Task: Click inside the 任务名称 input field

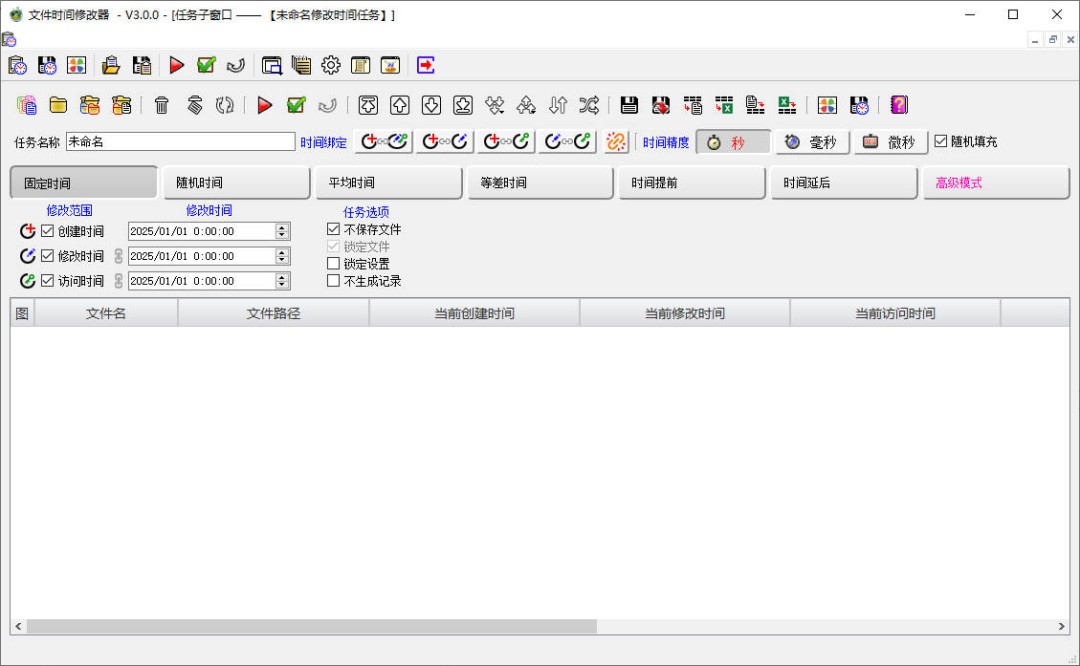Action: coord(180,141)
